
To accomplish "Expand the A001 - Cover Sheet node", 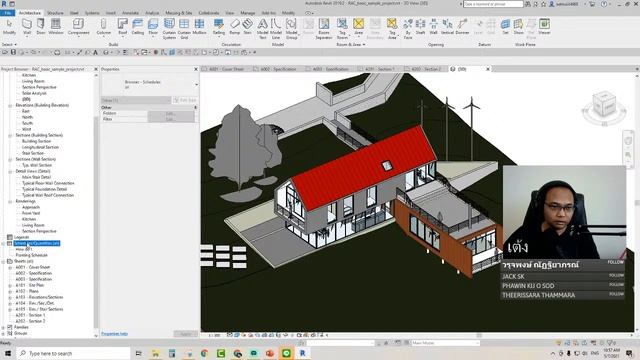I will point(10,267).
